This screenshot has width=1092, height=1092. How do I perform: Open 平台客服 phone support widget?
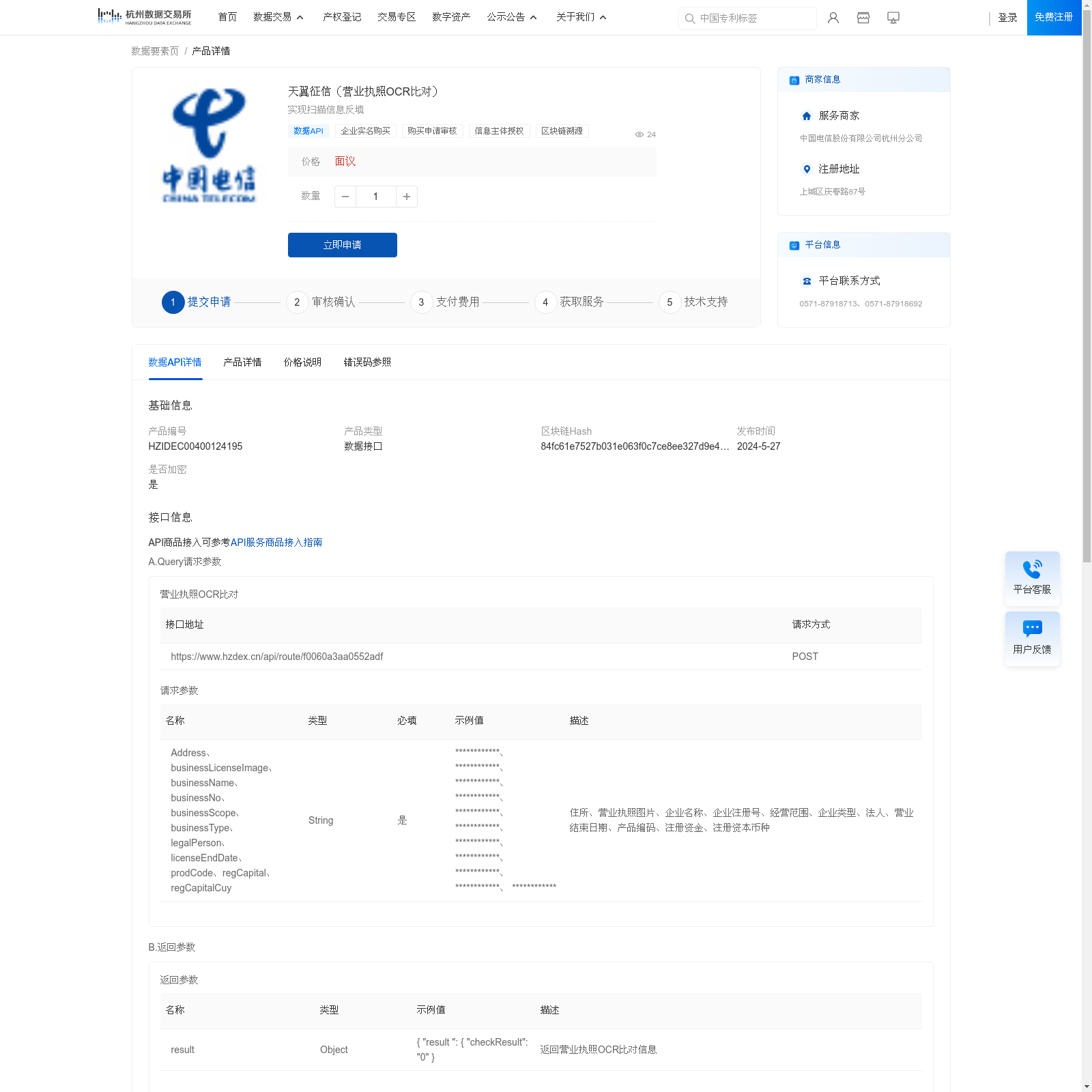[x=1033, y=579]
